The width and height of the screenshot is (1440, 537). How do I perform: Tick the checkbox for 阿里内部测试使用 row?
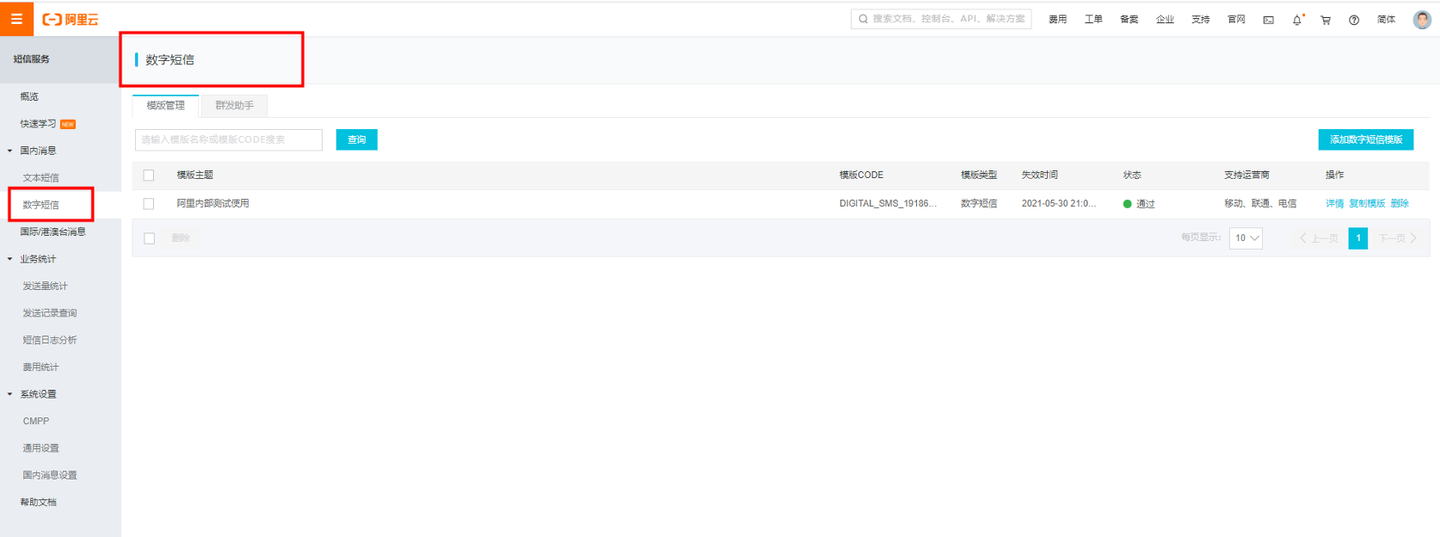pos(149,203)
